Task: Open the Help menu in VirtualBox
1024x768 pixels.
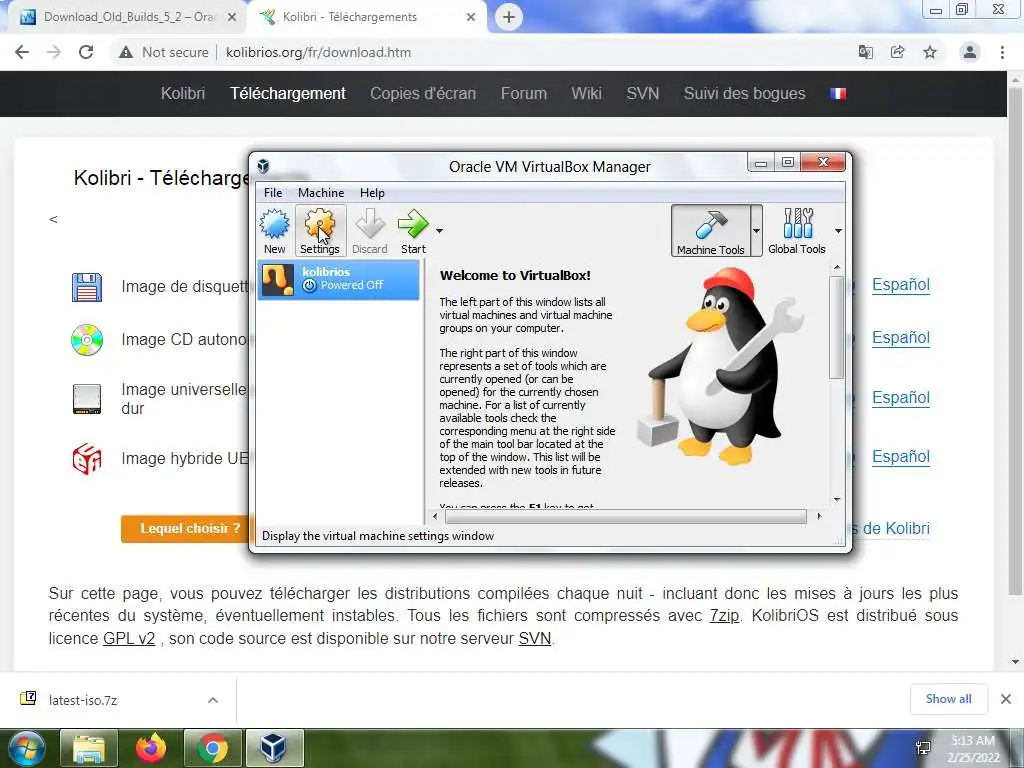Action: [x=372, y=193]
